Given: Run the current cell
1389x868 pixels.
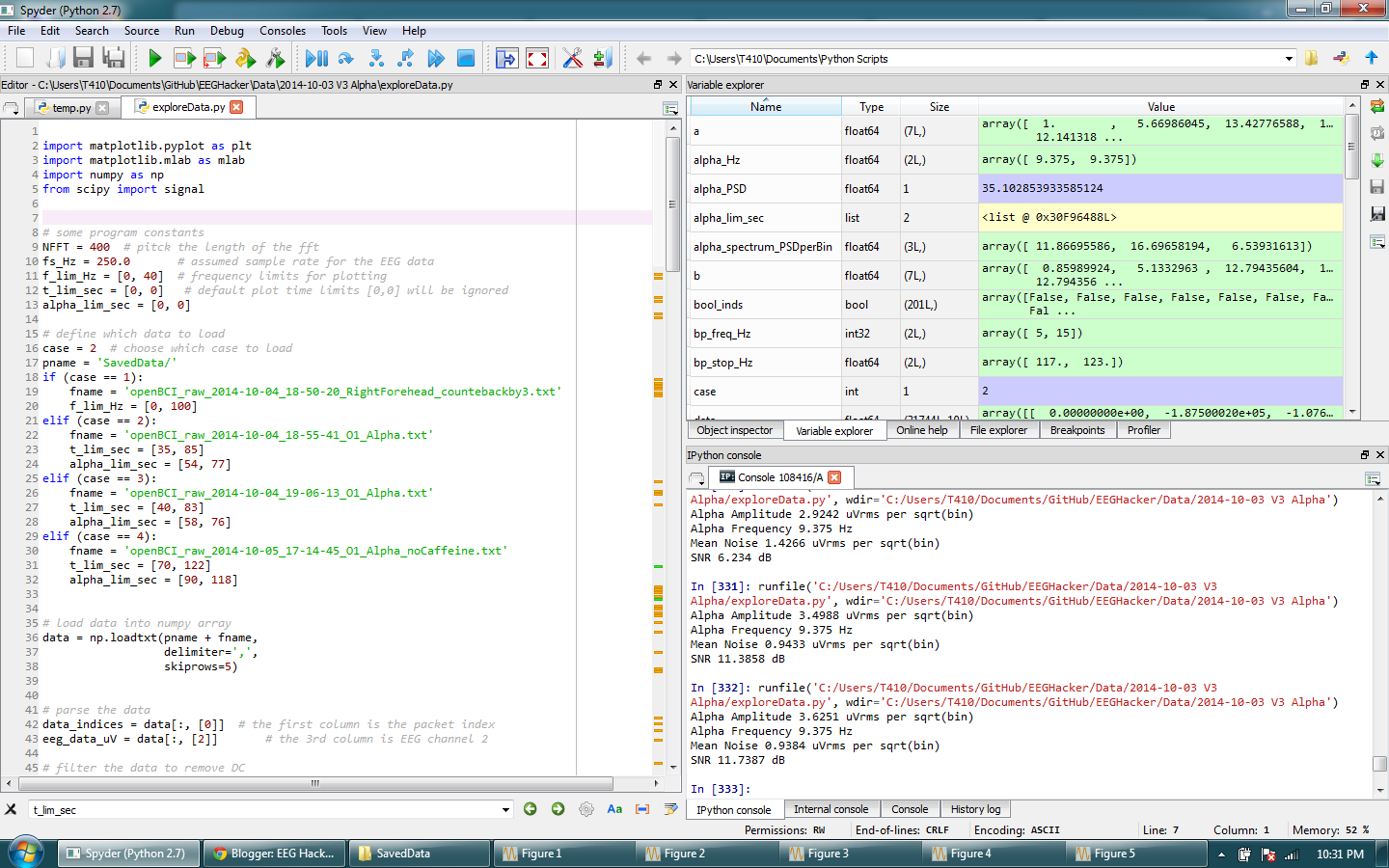Looking at the screenshot, I should [x=184, y=58].
